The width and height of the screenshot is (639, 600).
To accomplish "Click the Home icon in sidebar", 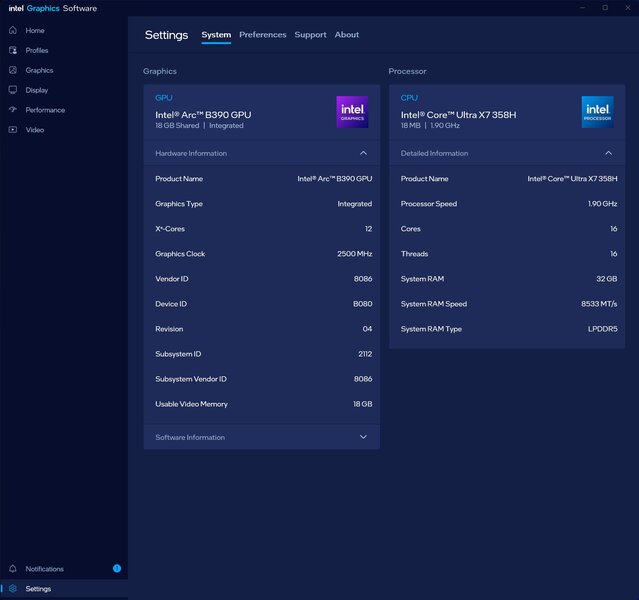I will (13, 30).
